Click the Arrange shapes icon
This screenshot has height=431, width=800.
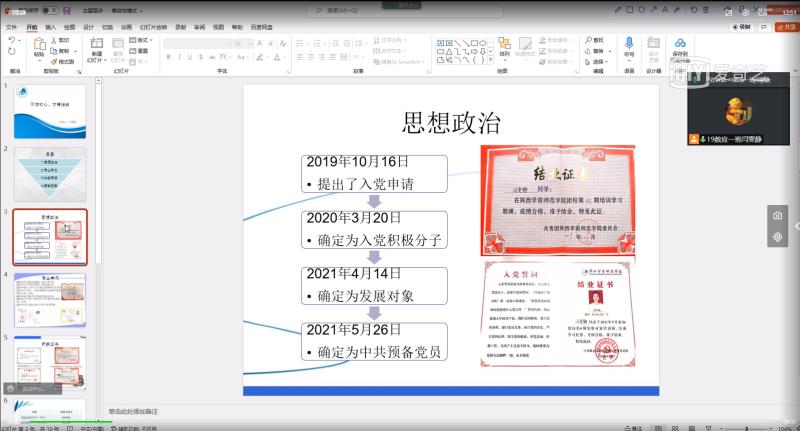coord(505,43)
